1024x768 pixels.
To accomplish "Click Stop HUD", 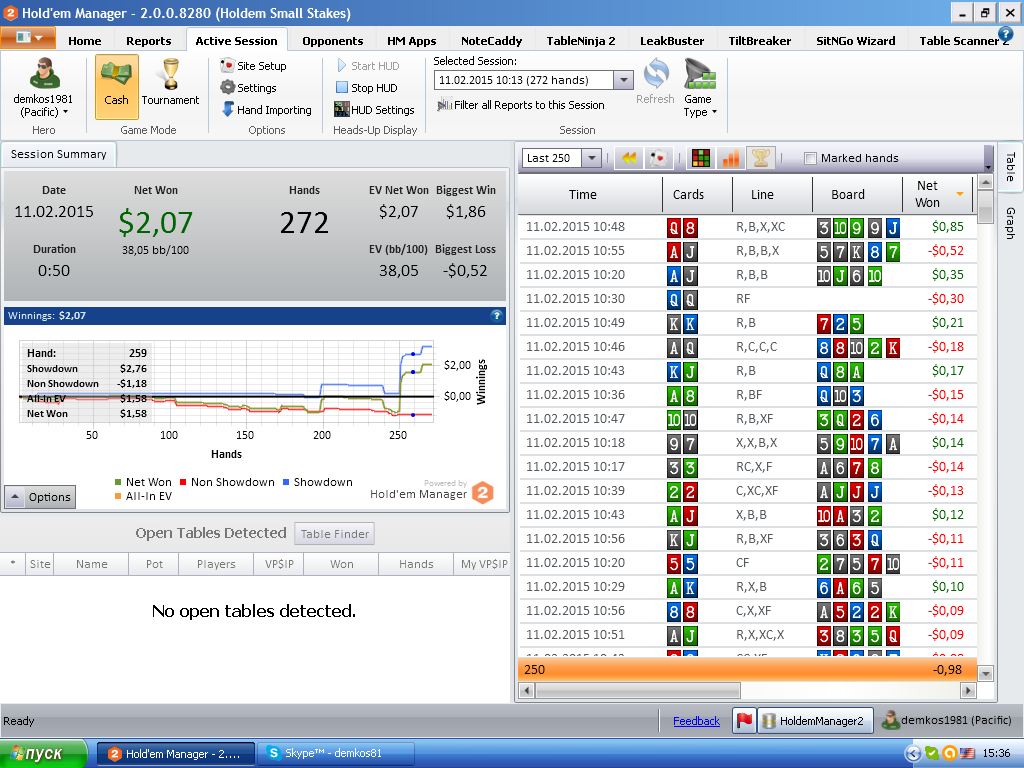I will [366, 88].
